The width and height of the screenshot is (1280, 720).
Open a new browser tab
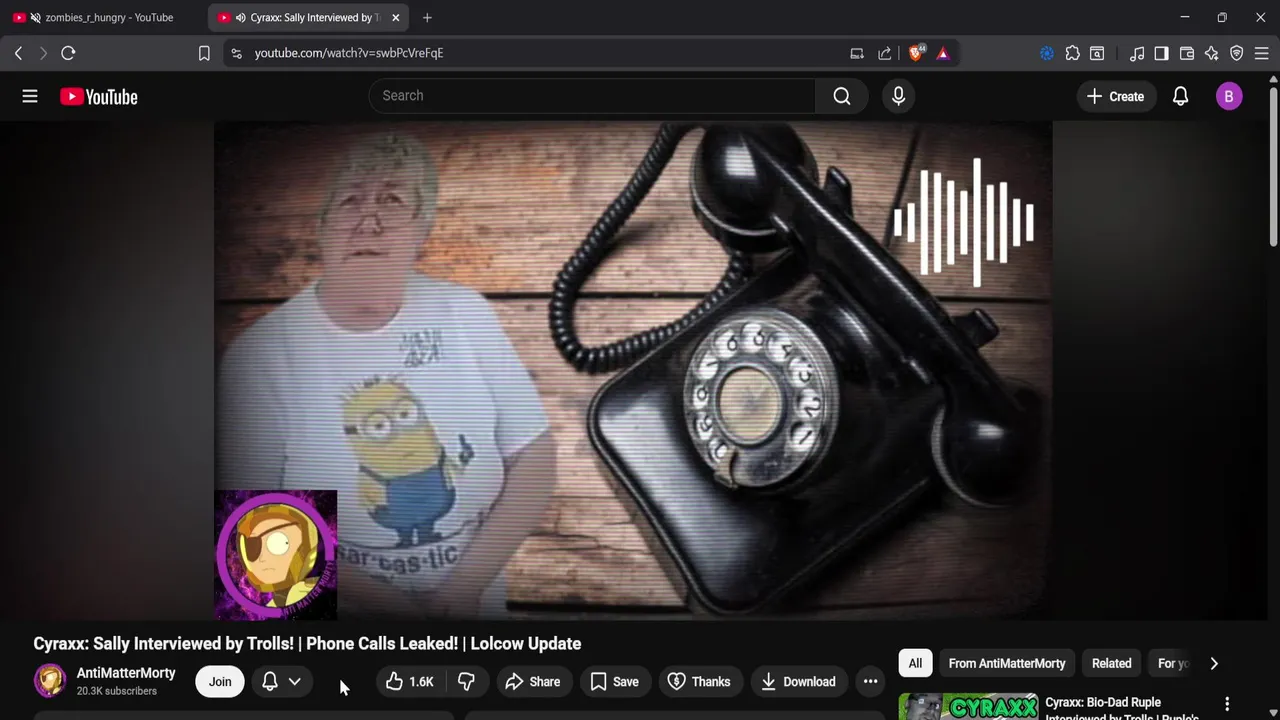pos(427,17)
